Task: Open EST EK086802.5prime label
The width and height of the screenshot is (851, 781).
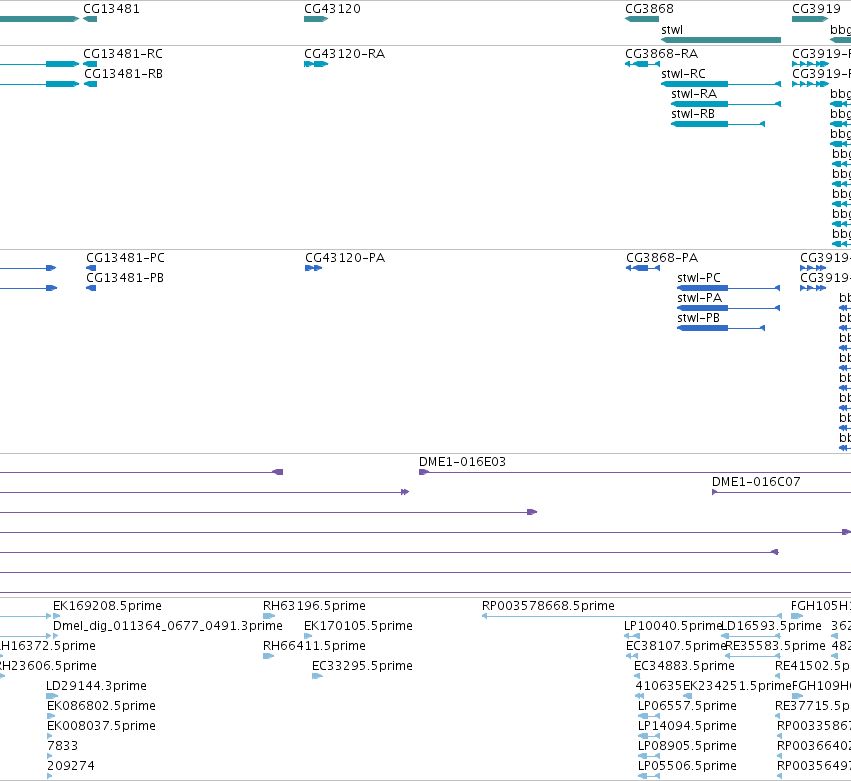Action: pos(101,706)
